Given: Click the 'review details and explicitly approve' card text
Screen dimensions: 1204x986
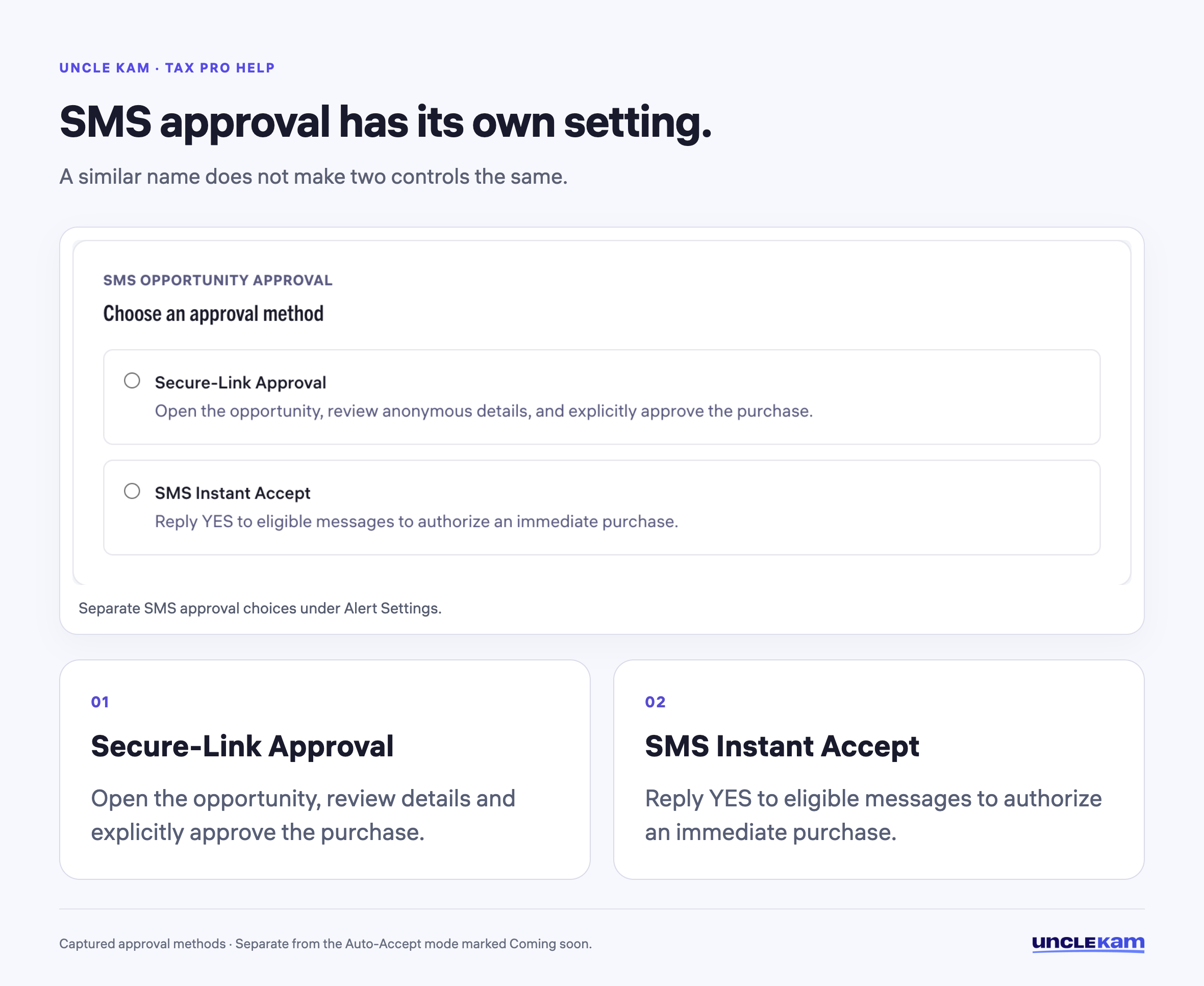Looking at the screenshot, I should click(303, 815).
